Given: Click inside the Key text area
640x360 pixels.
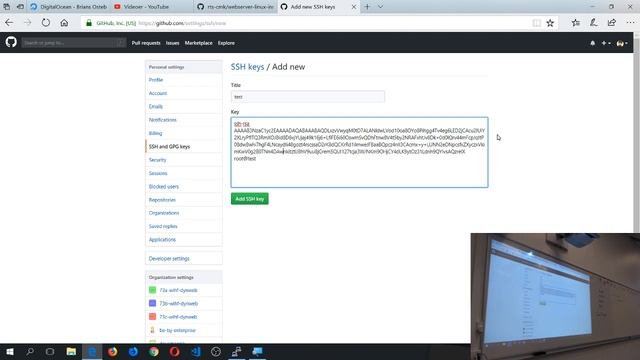Looking at the screenshot, I should tap(359, 152).
